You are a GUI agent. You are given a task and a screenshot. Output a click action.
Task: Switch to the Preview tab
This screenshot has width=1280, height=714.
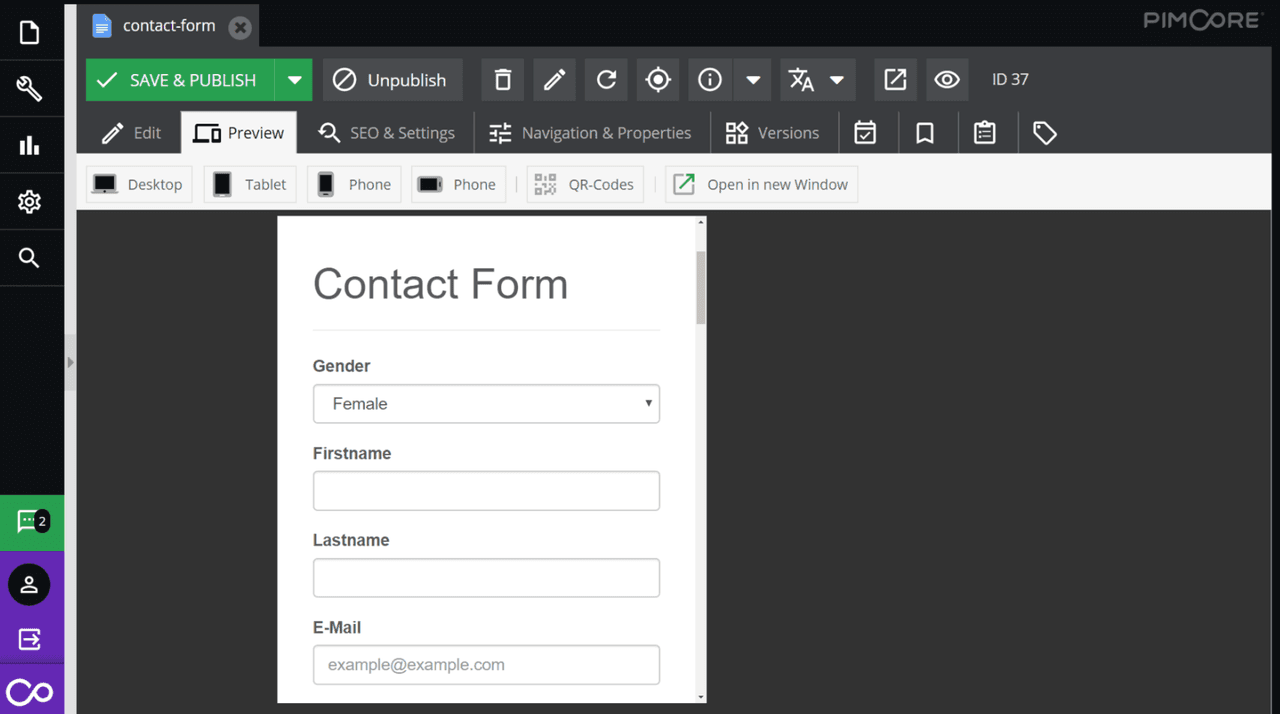(x=239, y=133)
